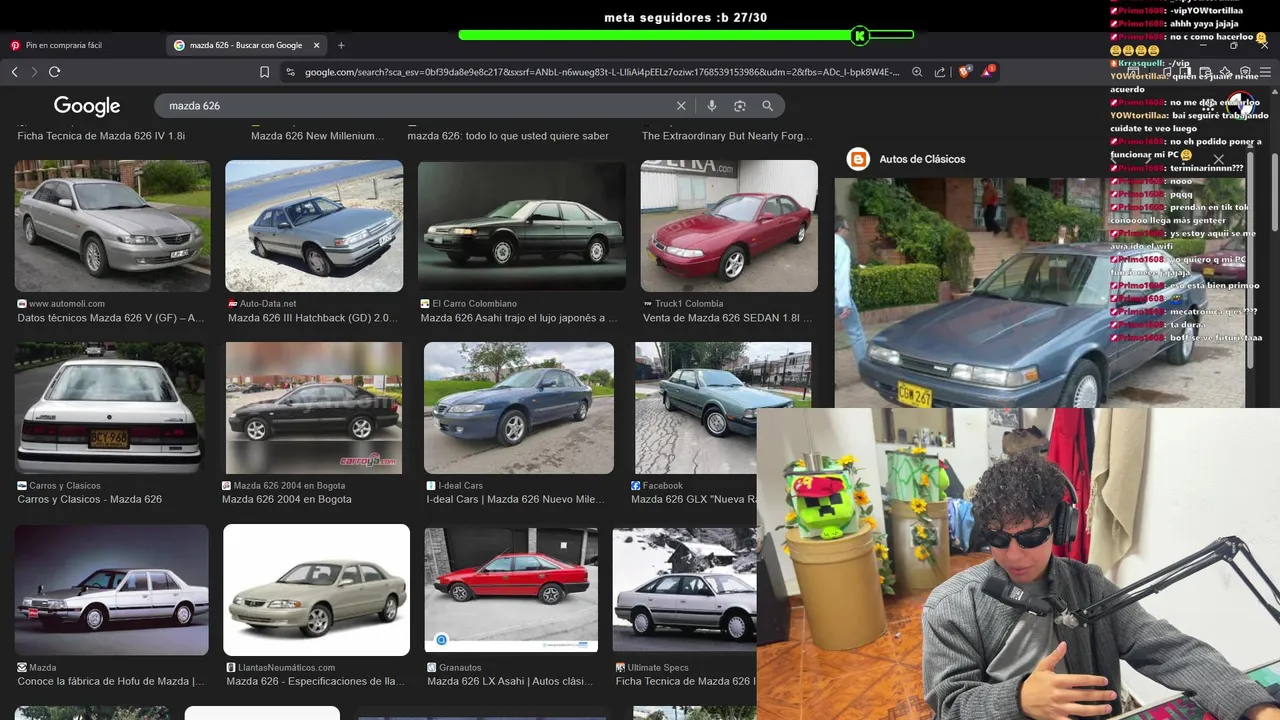Click 'mazda 626: todo lo que usted quiere saber'
Screen dimensions: 1280x720
point(508,136)
